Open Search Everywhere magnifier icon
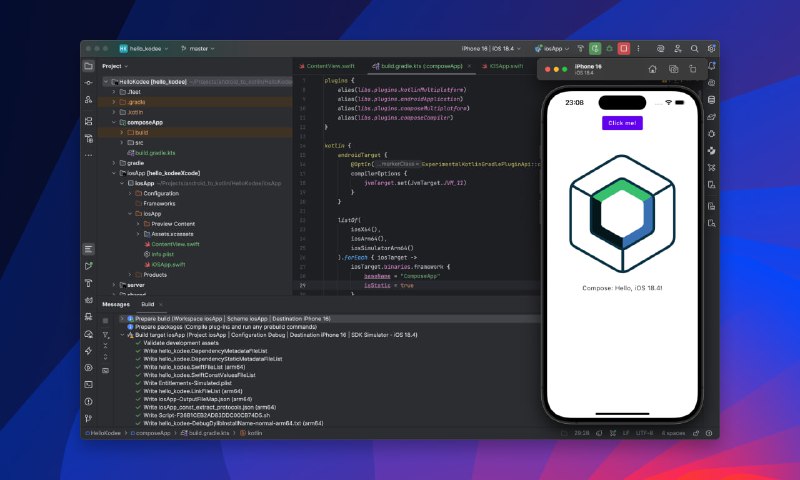Viewport: 800px width, 480px height. pyautogui.click(x=694, y=48)
